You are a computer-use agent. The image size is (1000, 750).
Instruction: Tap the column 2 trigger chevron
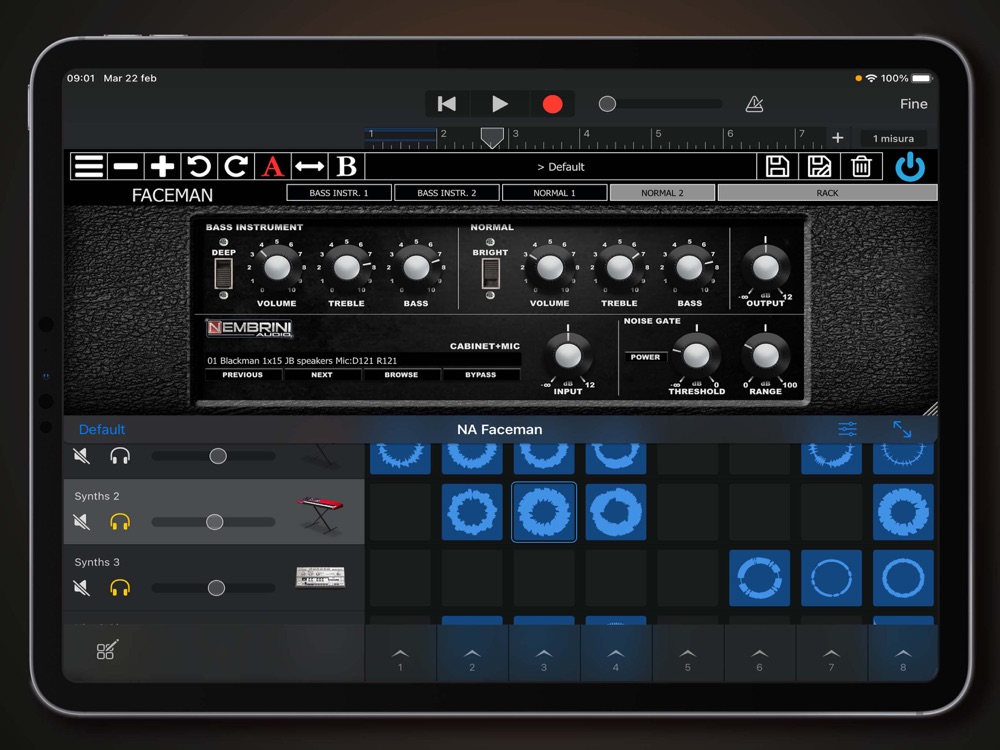click(472, 655)
